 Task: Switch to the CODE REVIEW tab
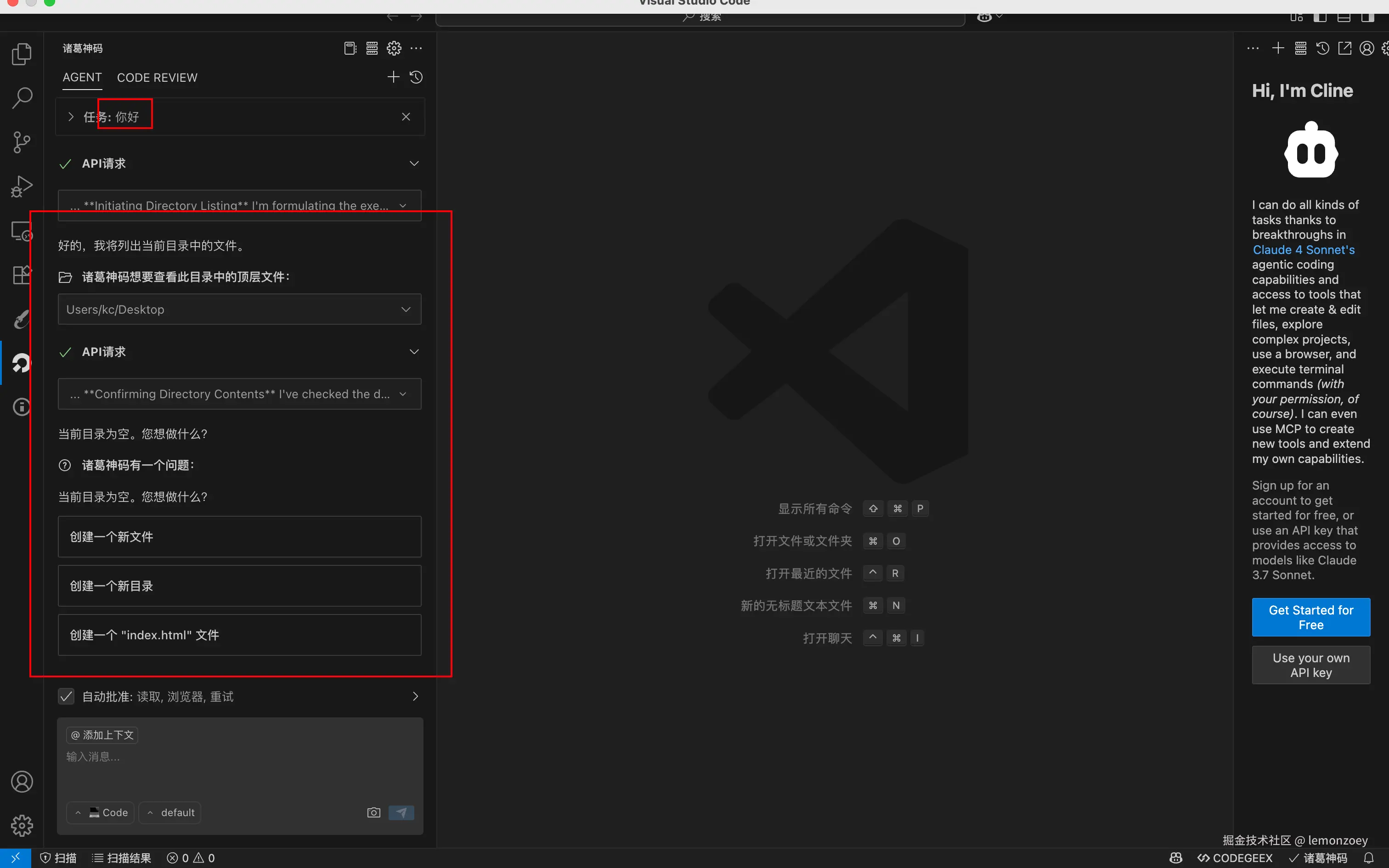coord(157,78)
